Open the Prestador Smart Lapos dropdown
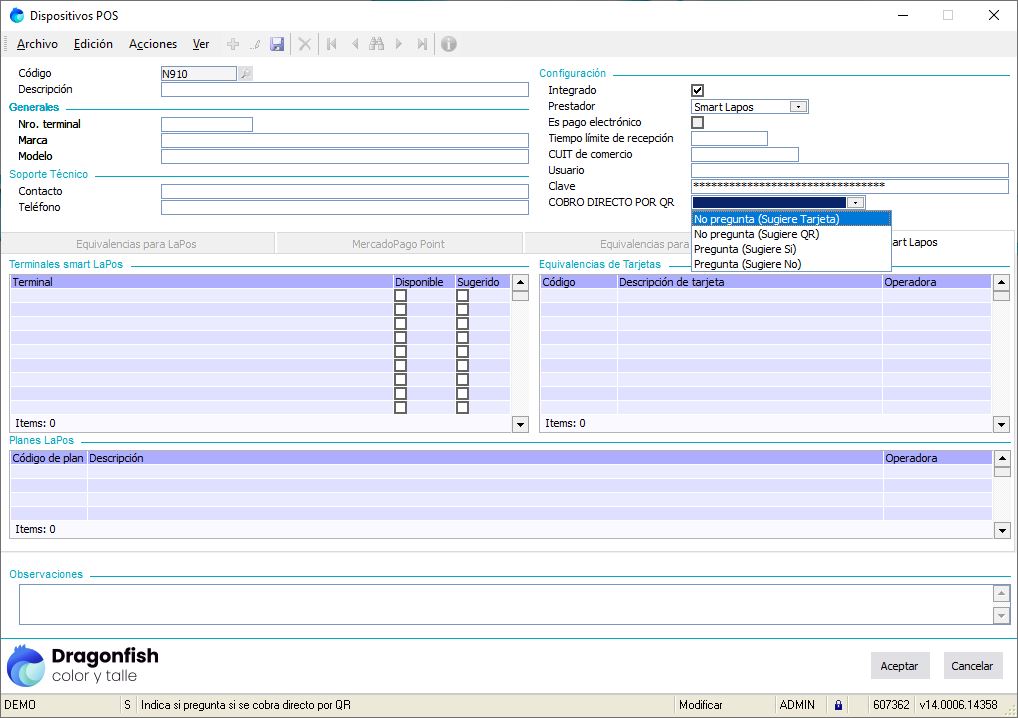This screenshot has width=1018, height=718. 799,106
